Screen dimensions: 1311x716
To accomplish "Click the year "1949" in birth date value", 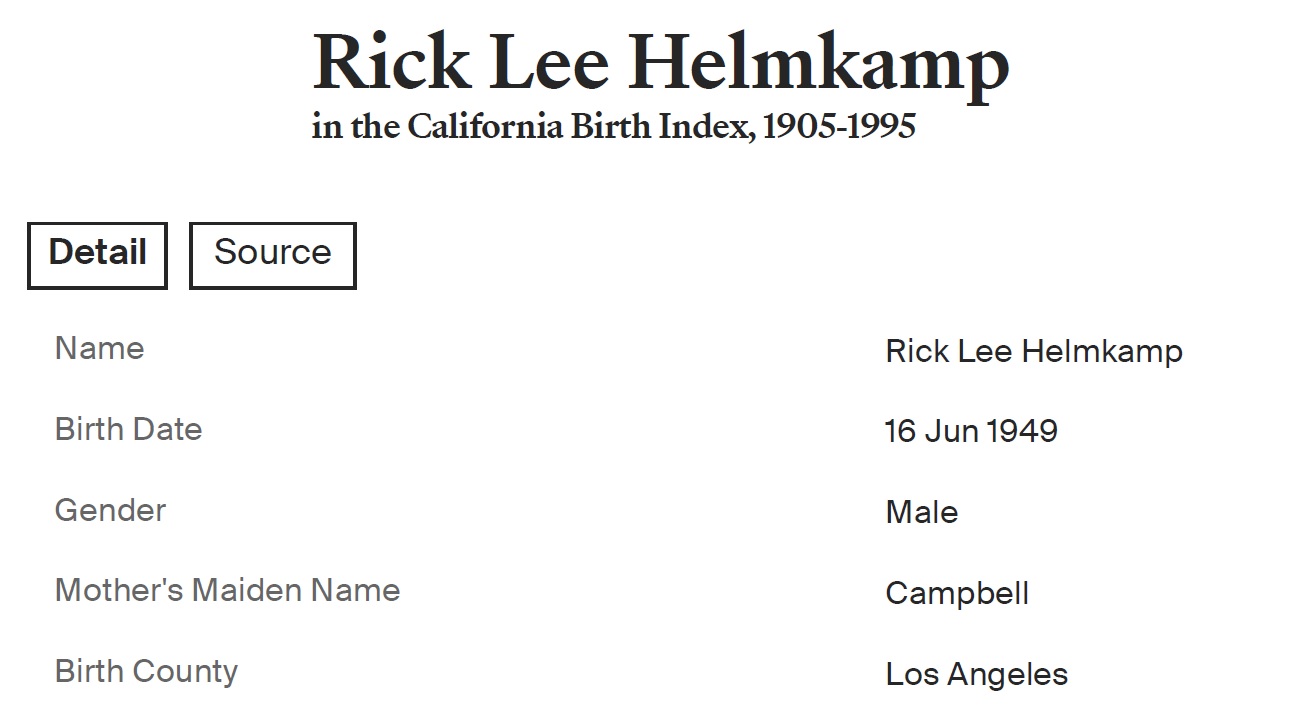I will click(x=1022, y=432).
